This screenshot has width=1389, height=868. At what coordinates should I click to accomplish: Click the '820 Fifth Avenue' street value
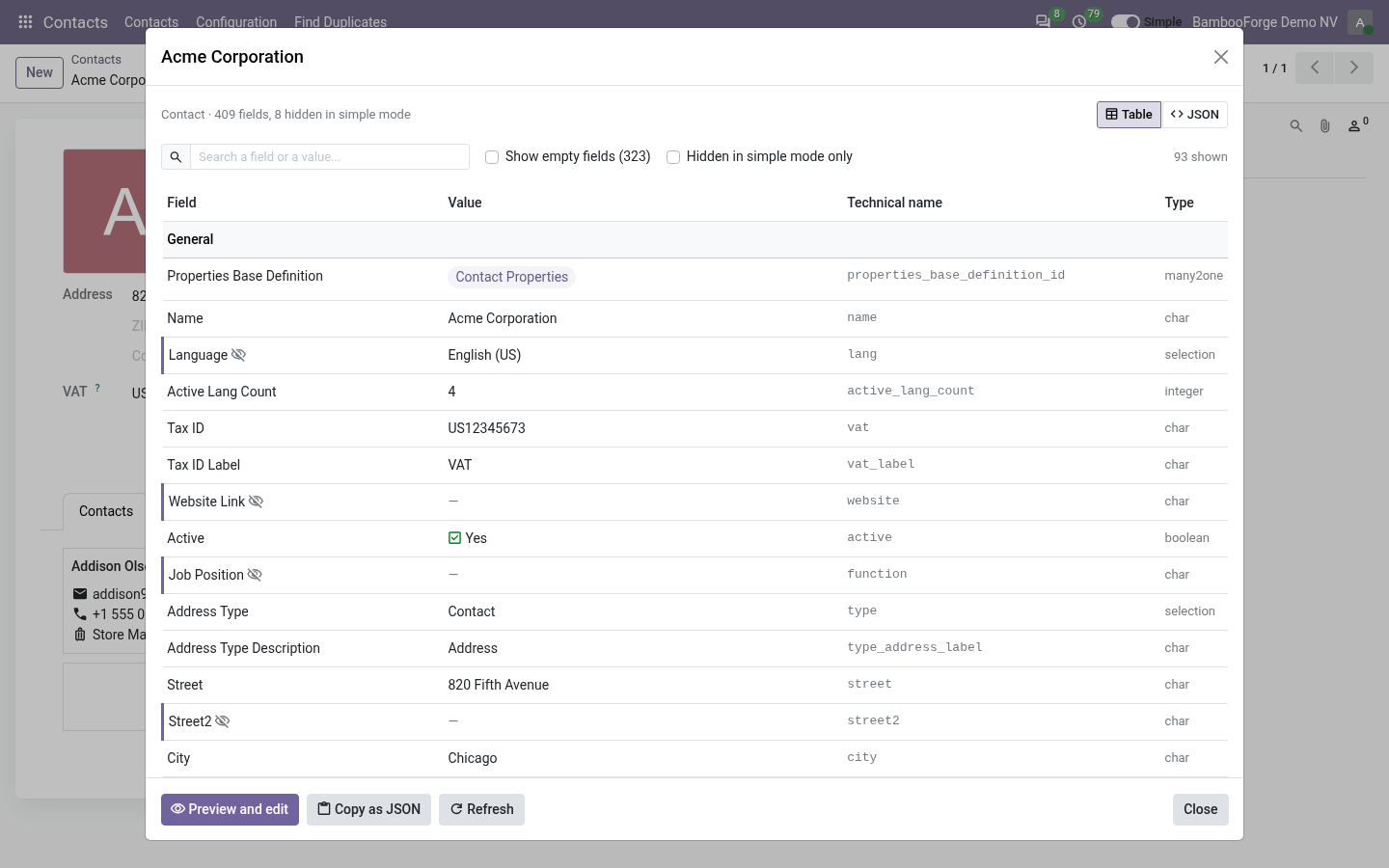tap(498, 685)
